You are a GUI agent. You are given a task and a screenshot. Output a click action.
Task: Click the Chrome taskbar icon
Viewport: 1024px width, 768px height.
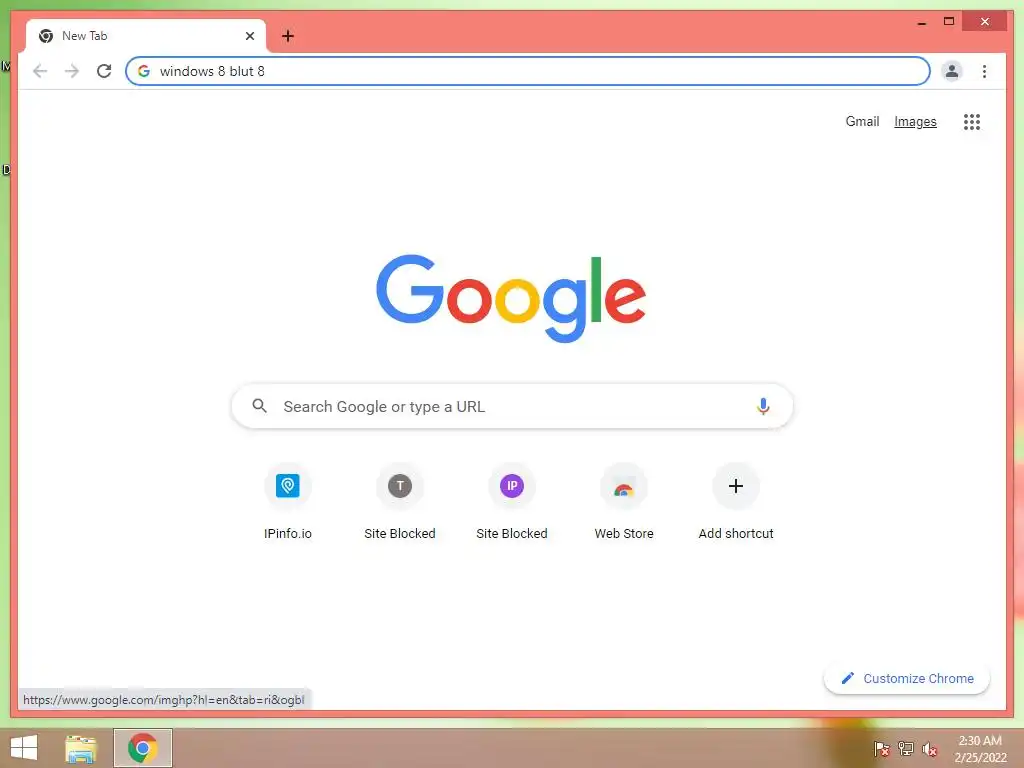(x=142, y=748)
